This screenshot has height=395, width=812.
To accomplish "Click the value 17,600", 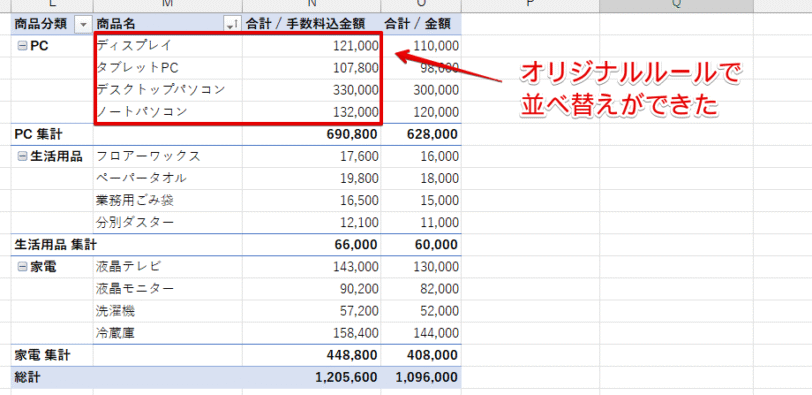I will pyautogui.click(x=359, y=156).
